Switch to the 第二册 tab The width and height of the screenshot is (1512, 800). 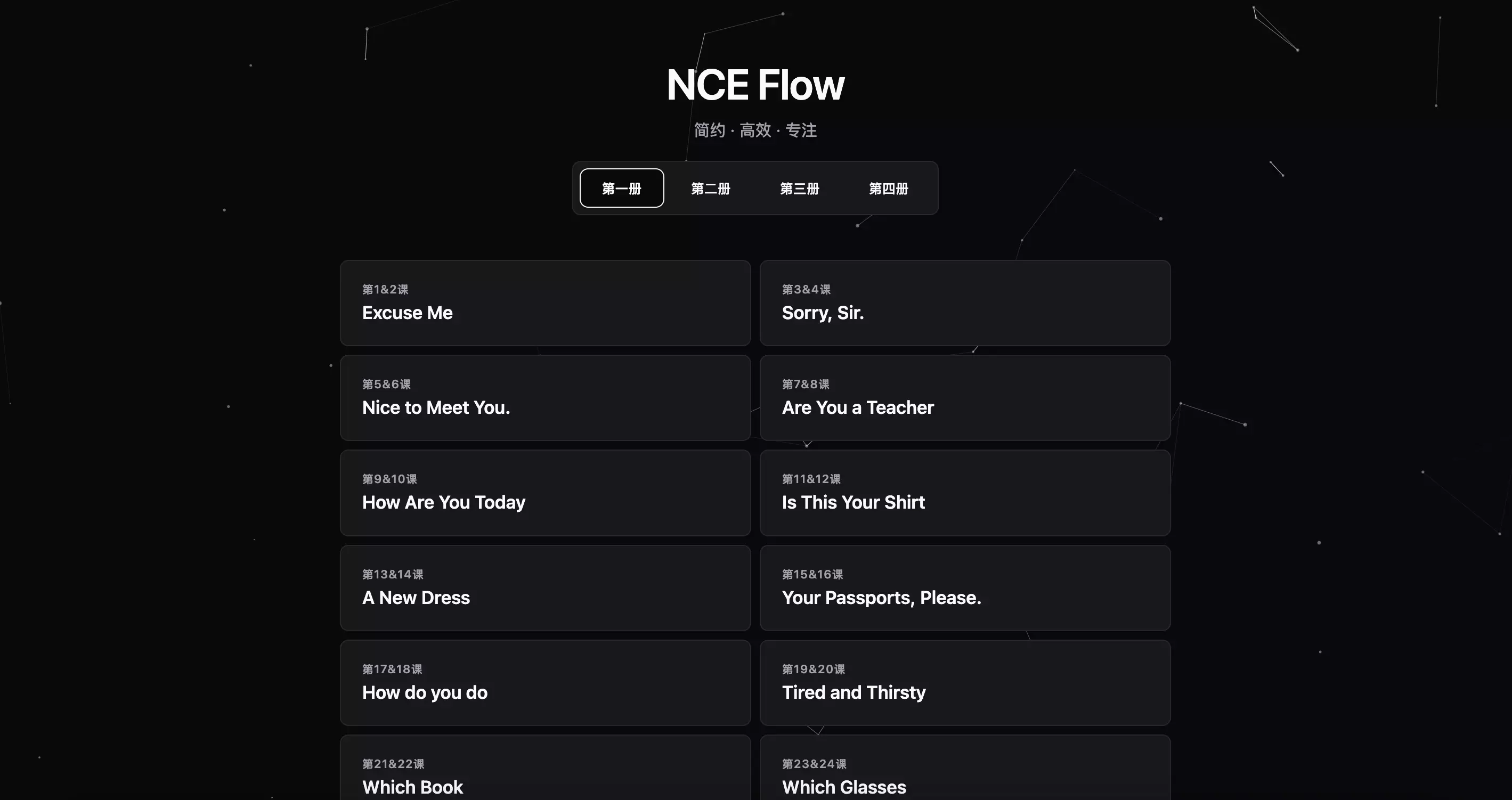pyautogui.click(x=710, y=188)
